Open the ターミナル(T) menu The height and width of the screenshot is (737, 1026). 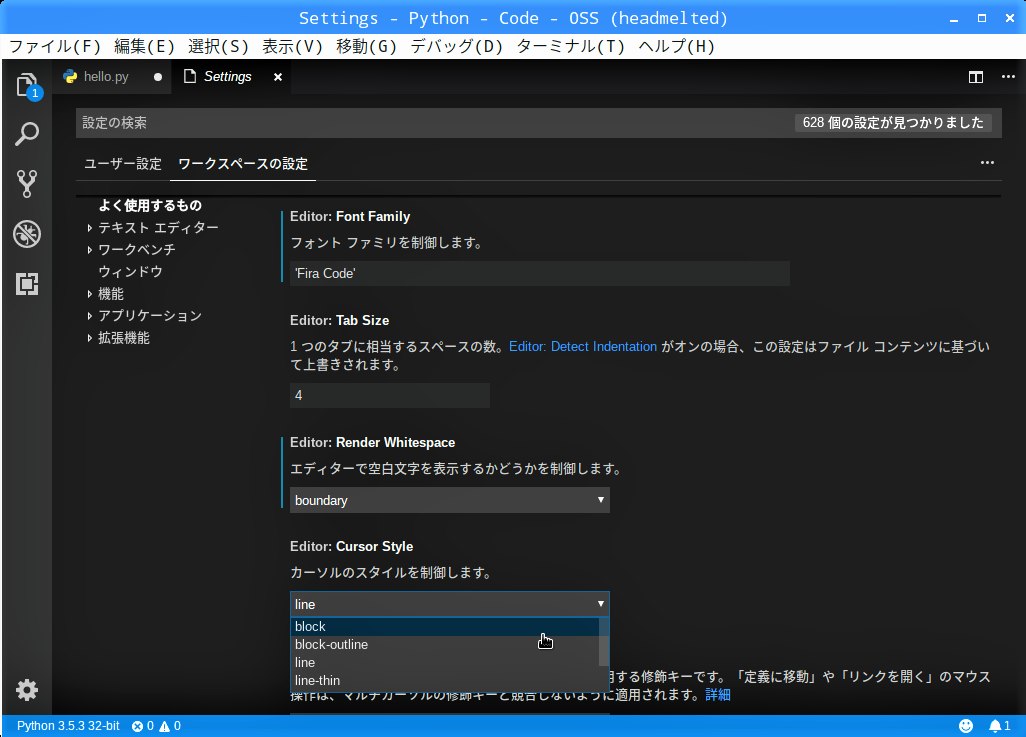point(571,46)
